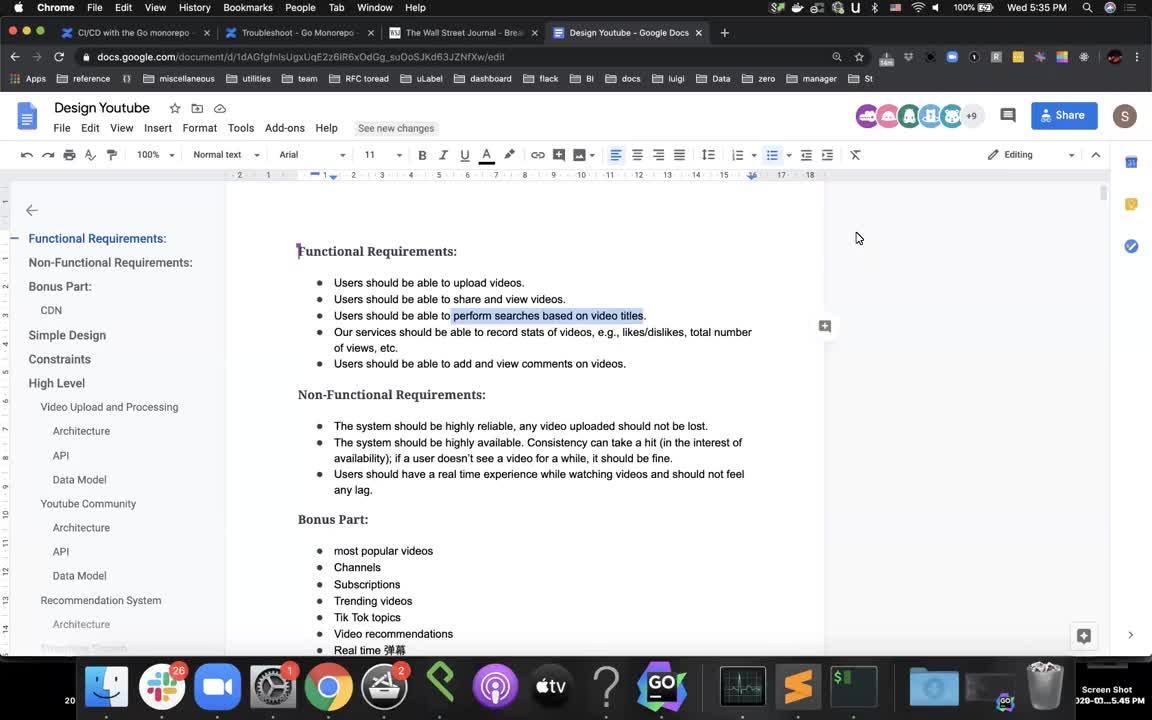Open the highlight color picker

(x=509, y=155)
